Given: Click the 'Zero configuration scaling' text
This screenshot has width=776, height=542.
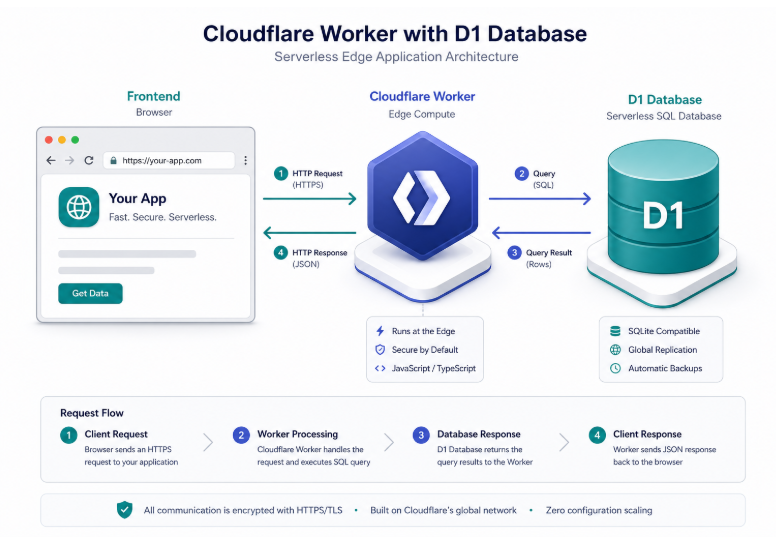Looking at the screenshot, I should [599, 510].
